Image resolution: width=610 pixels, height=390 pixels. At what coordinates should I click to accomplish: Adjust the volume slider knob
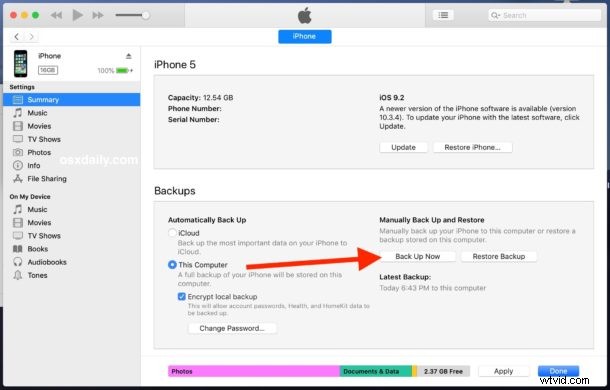[x=145, y=15]
